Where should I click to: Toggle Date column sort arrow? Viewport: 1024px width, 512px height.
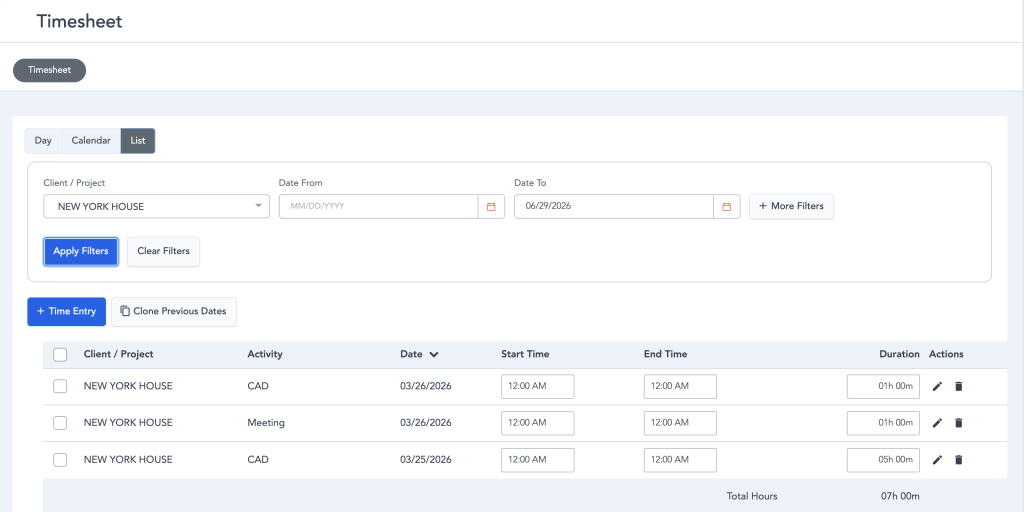click(434, 355)
